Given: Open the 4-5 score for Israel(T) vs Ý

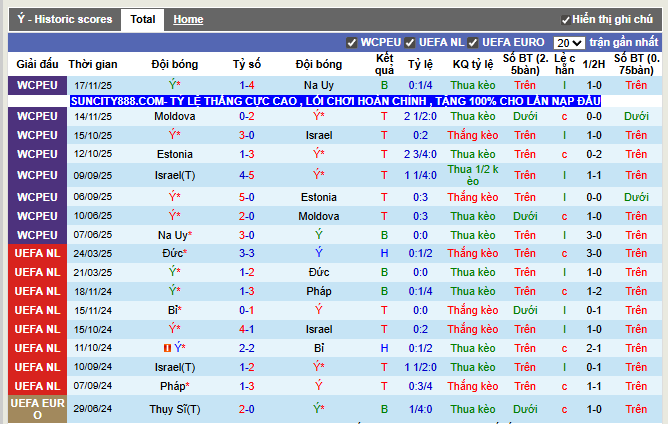Looking at the screenshot, I should tap(246, 175).
